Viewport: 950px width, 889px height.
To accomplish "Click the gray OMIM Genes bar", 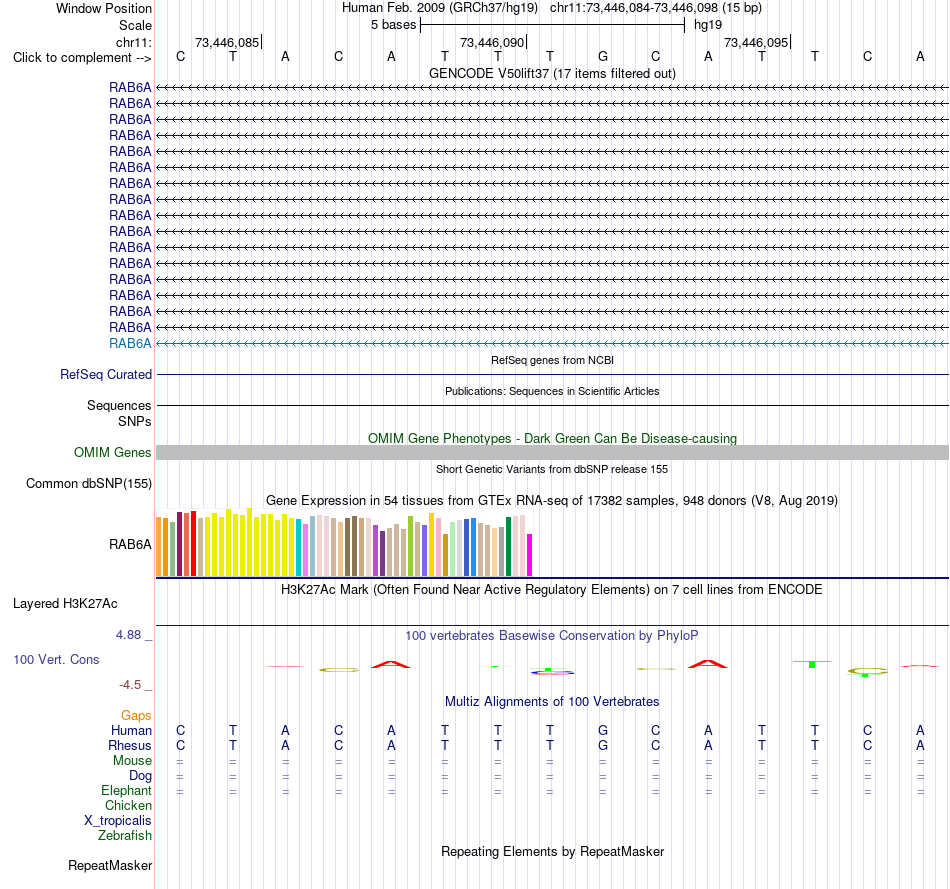I will pos(552,453).
